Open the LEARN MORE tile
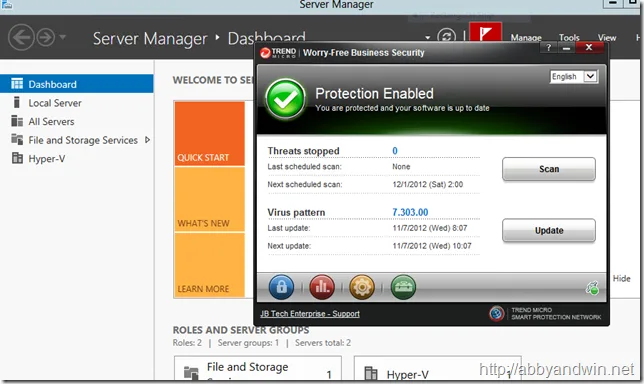 [209, 265]
